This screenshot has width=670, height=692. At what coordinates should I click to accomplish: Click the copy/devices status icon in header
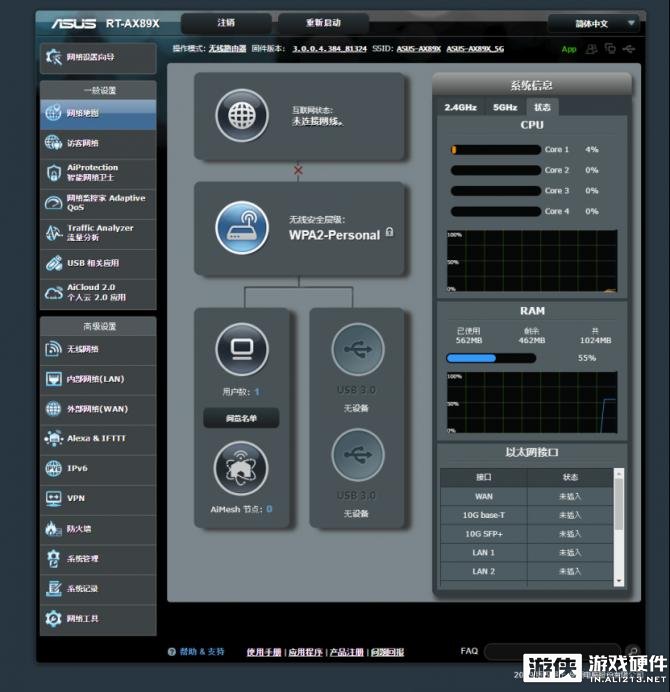coord(610,49)
